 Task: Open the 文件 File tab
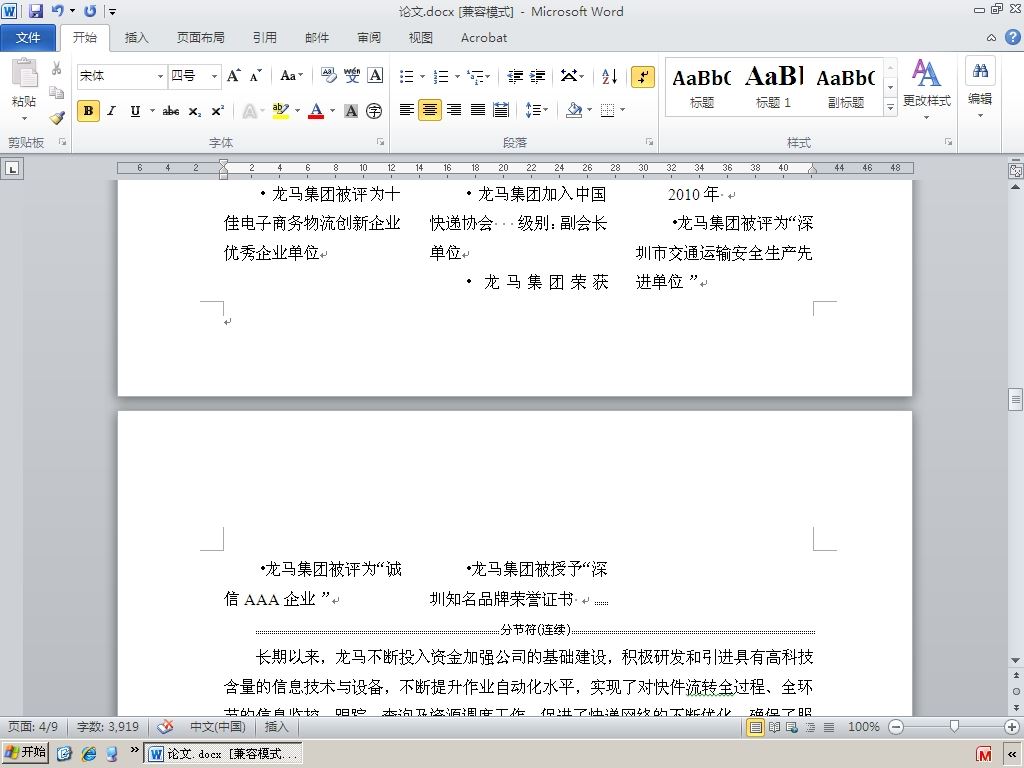tap(27, 37)
